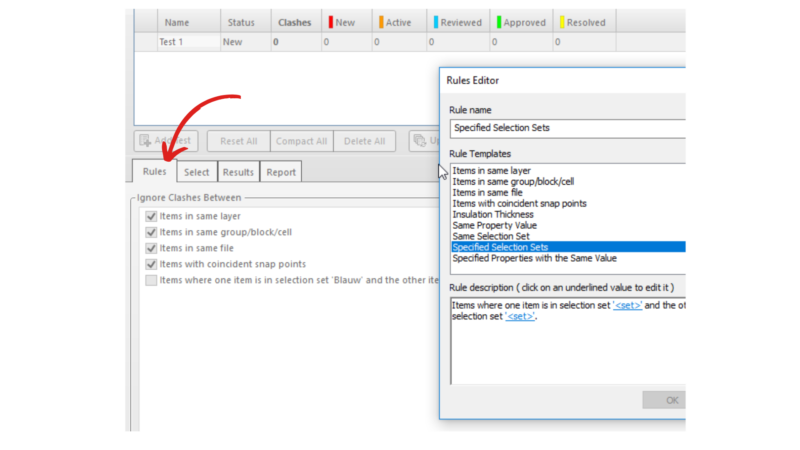The image size is (800, 450).
Task: Sort by the orange Active column
Action: tap(397, 22)
